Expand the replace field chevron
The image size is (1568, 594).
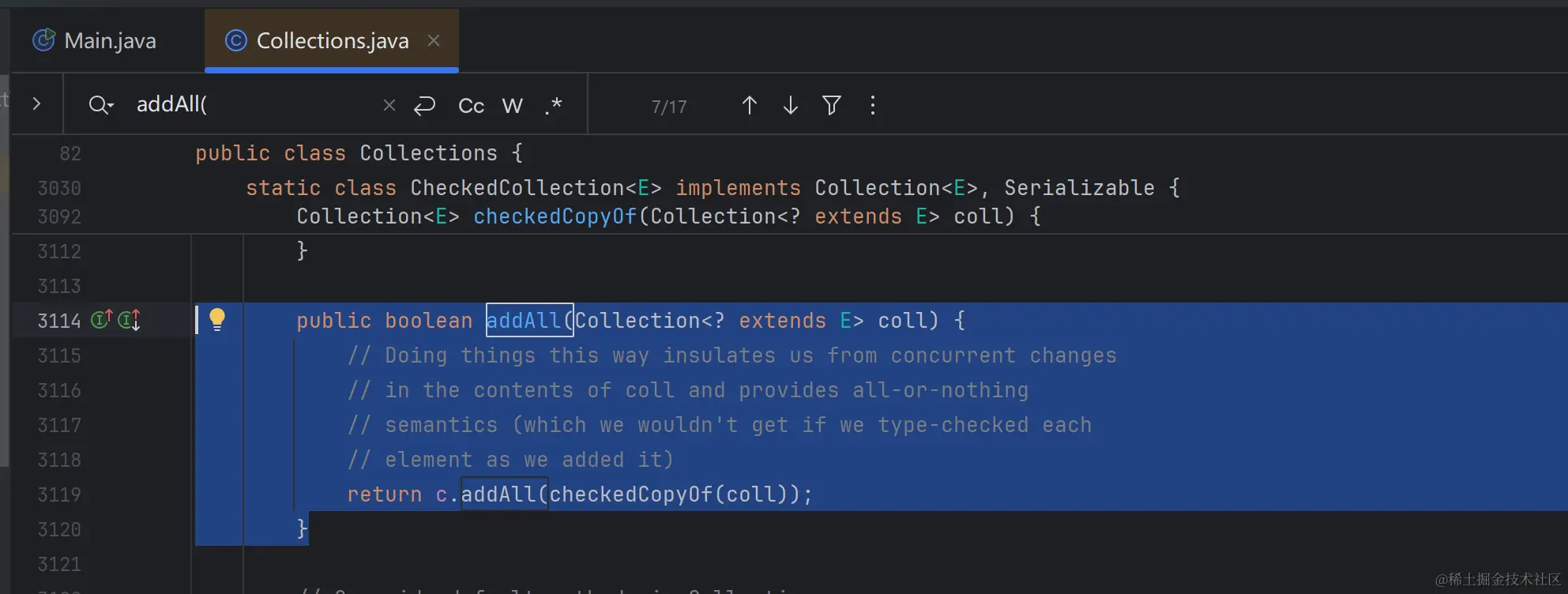pos(36,103)
